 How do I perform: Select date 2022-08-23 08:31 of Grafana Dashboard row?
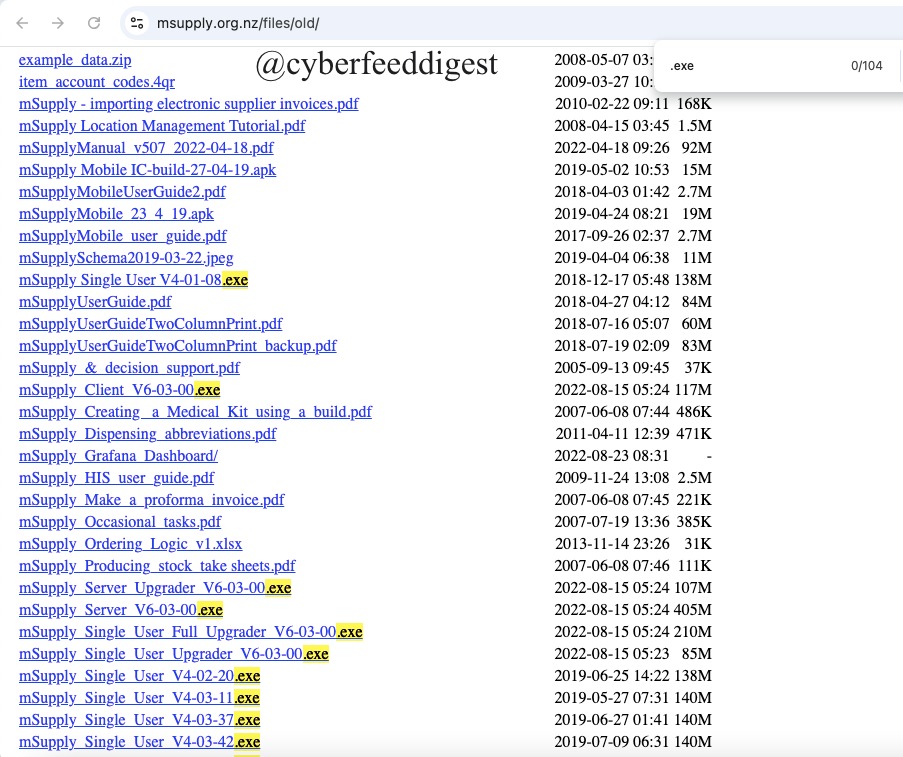click(612, 456)
